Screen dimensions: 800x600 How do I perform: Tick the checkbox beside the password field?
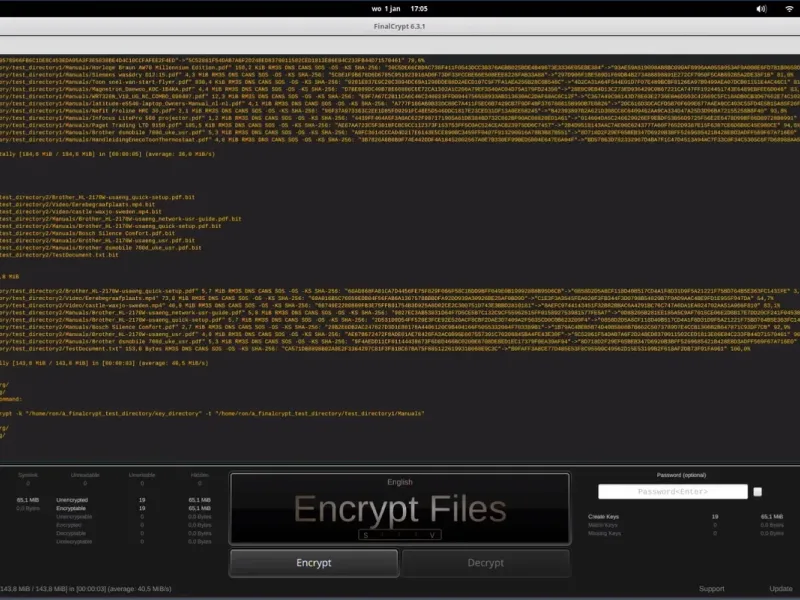pyautogui.click(x=758, y=492)
